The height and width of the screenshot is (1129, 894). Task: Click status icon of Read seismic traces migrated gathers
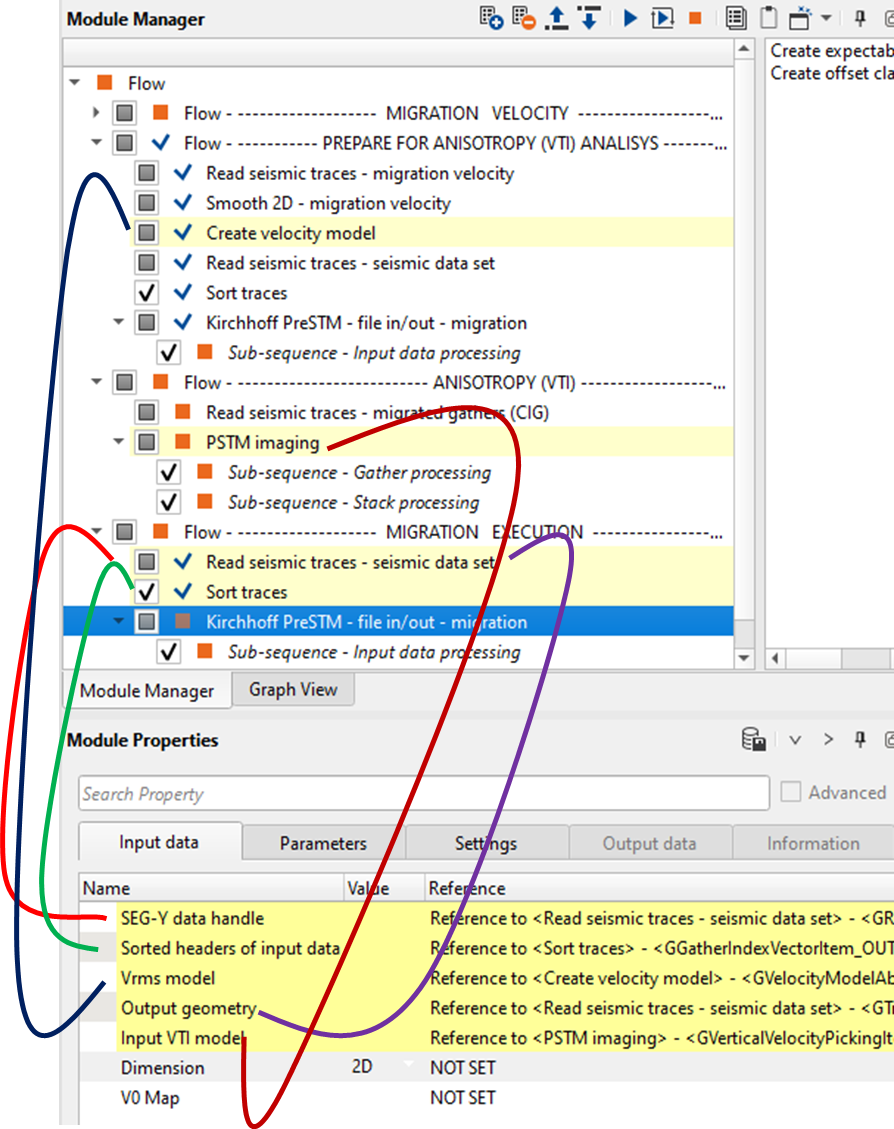click(x=183, y=412)
